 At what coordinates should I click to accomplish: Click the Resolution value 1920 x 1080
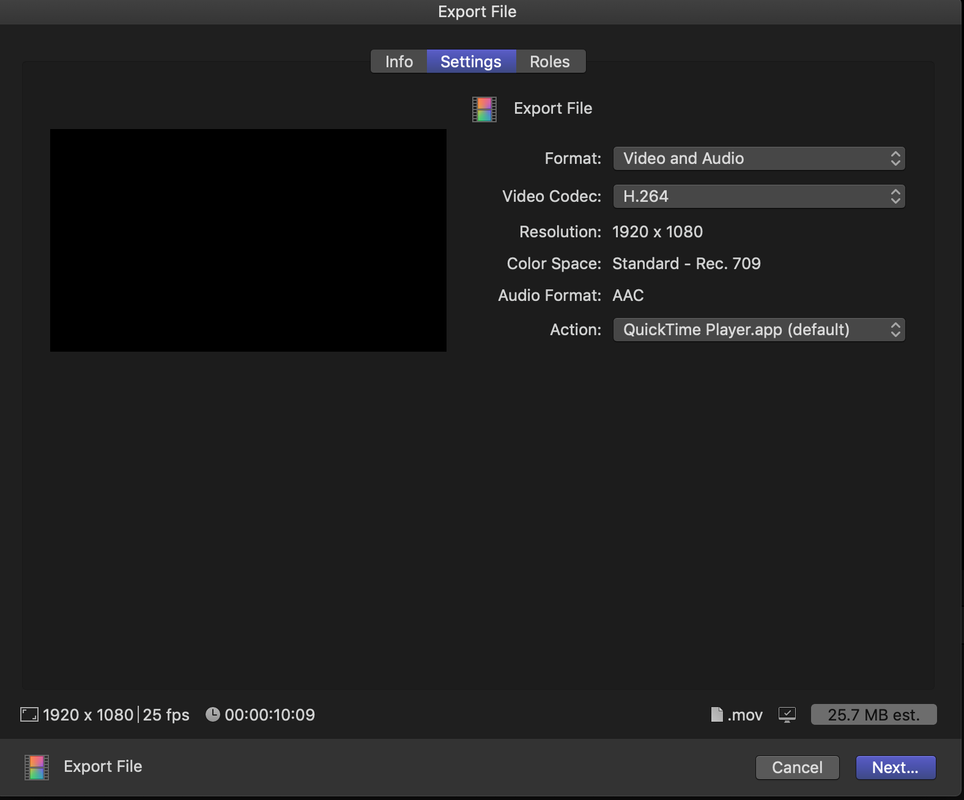(x=657, y=232)
